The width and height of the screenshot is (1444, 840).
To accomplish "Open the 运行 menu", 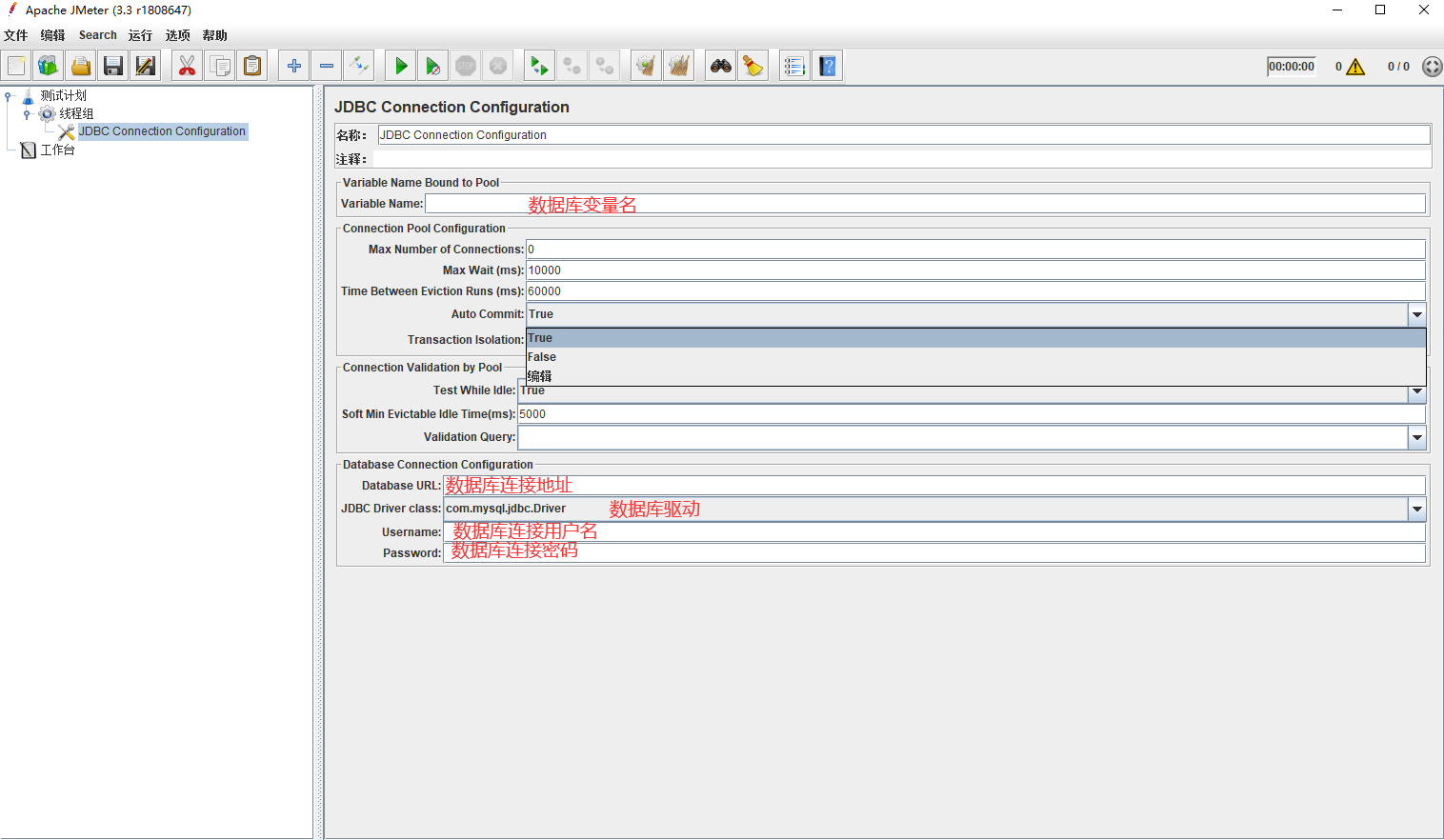I will (140, 35).
